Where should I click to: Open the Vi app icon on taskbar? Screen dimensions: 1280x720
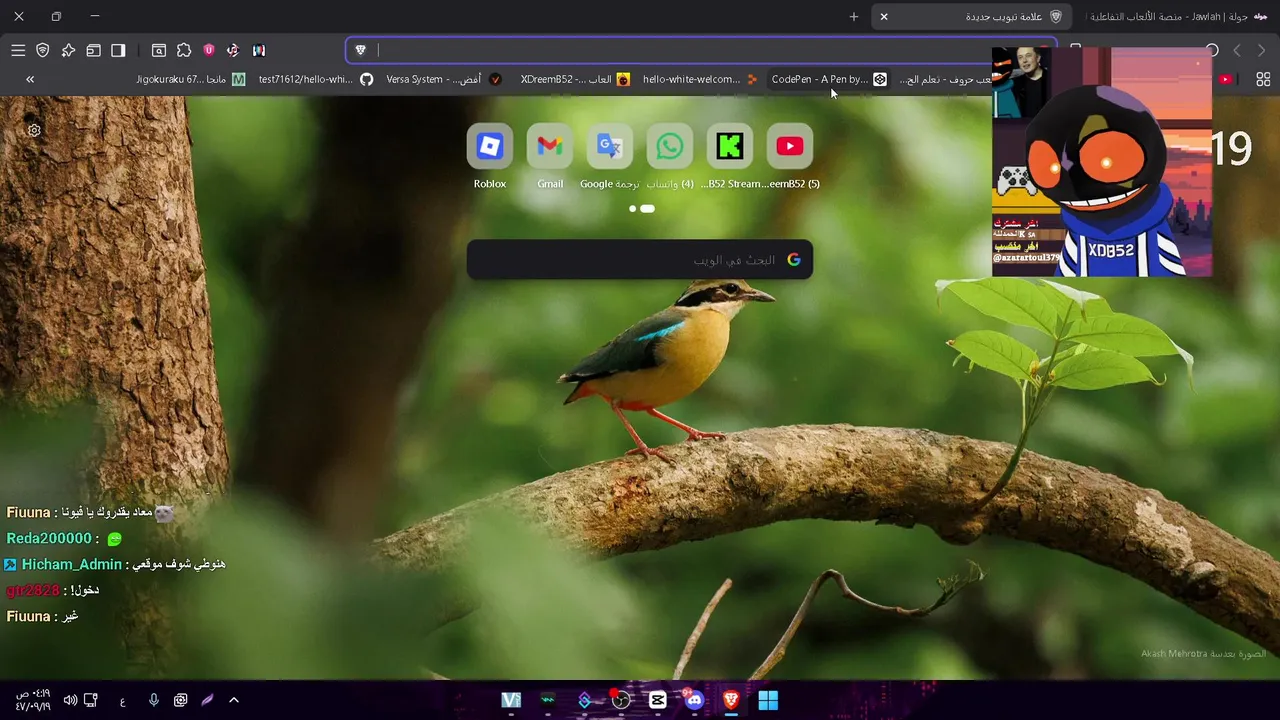click(x=511, y=700)
